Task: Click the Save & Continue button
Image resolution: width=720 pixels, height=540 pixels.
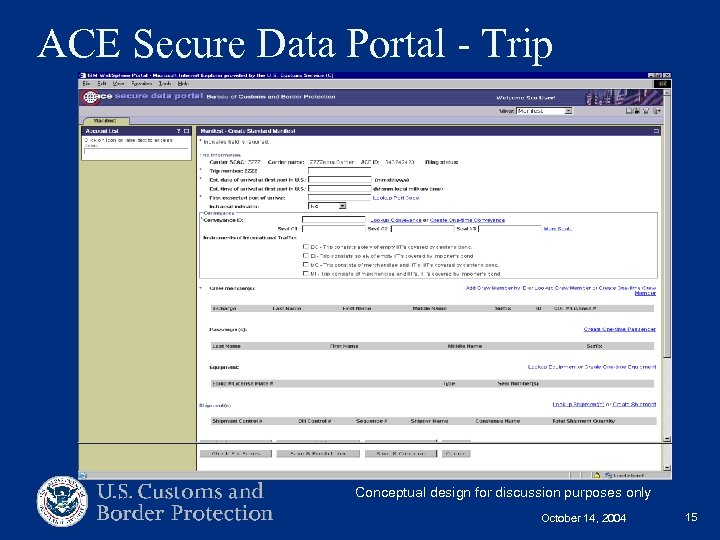Action: 400,454
